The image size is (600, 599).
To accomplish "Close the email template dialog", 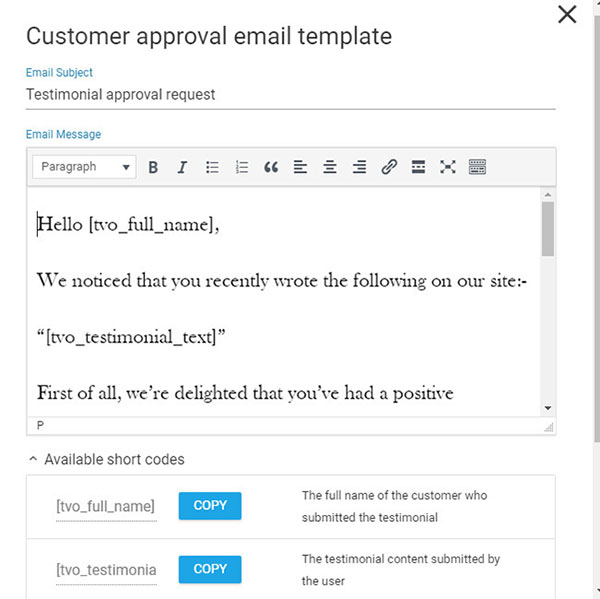I will tap(567, 14).
